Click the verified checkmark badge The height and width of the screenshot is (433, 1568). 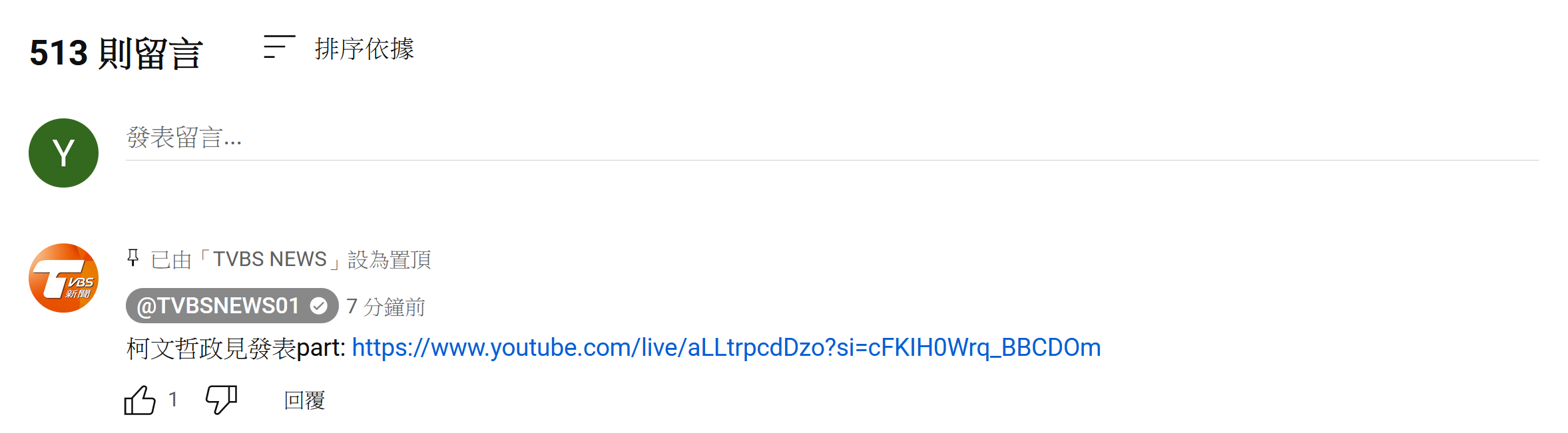(319, 306)
